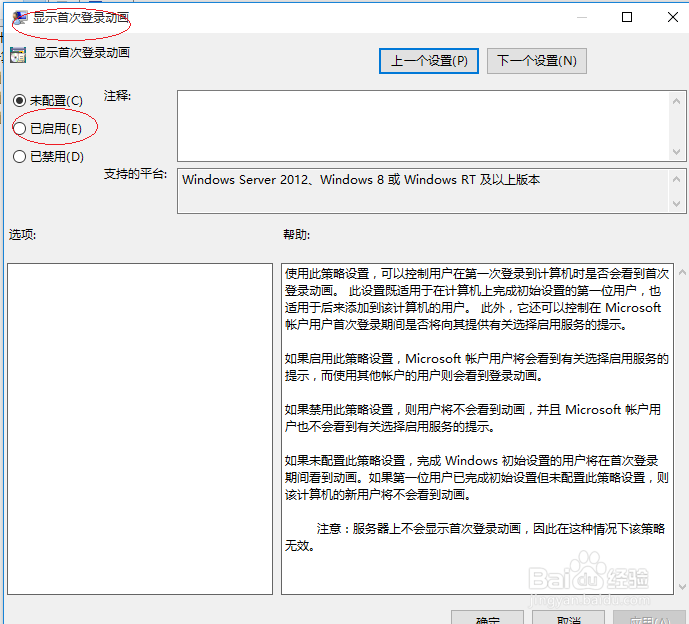689x624 pixels.
Task: Click the empty 选项 options panel
Action: [140, 429]
